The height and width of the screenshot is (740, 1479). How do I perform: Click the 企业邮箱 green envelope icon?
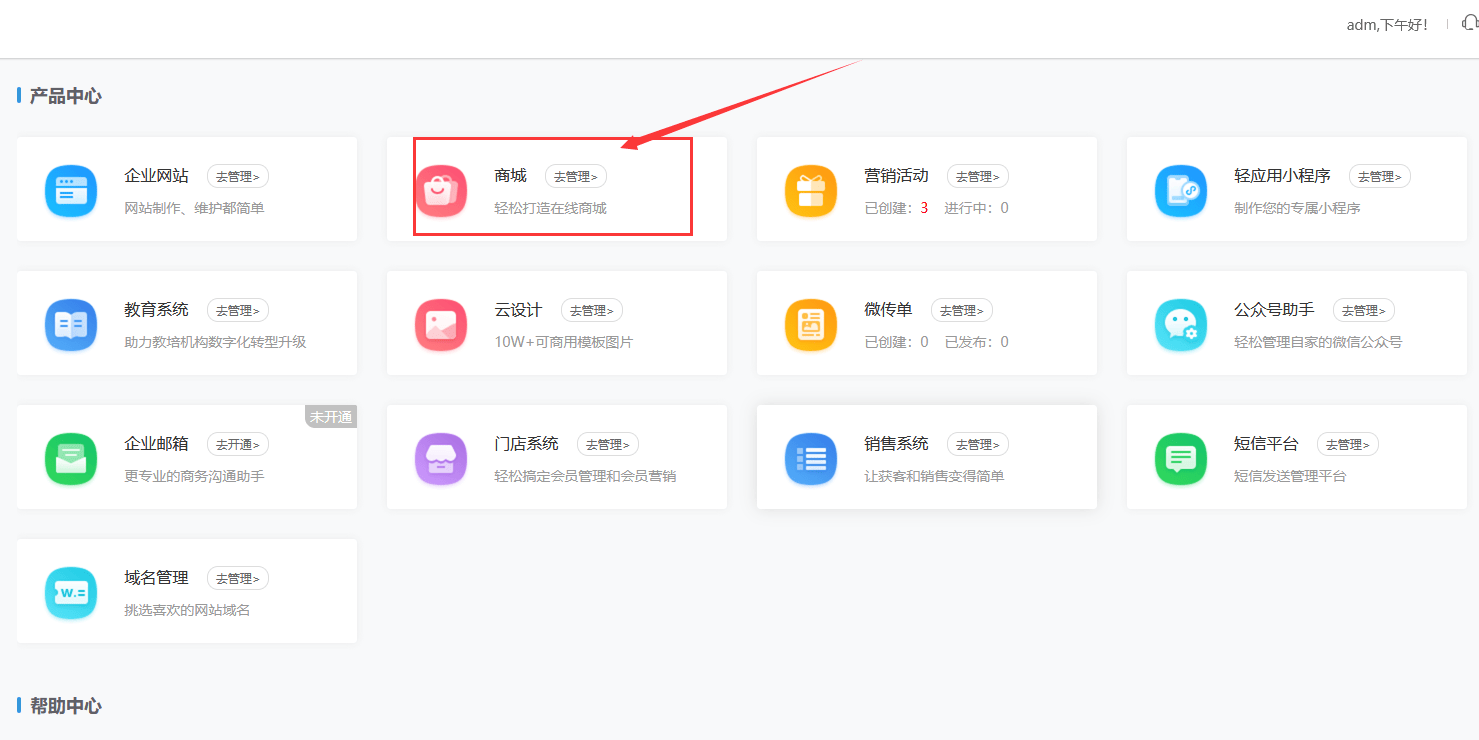point(71,458)
